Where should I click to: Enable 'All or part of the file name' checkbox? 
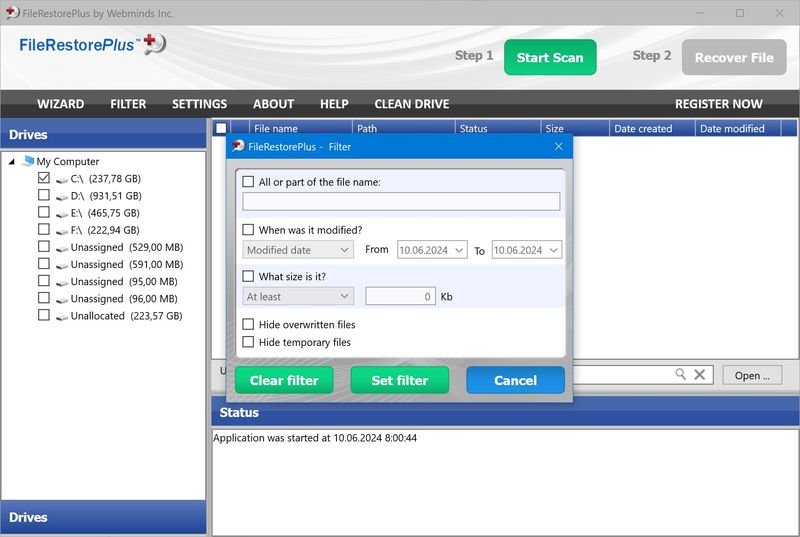248,182
